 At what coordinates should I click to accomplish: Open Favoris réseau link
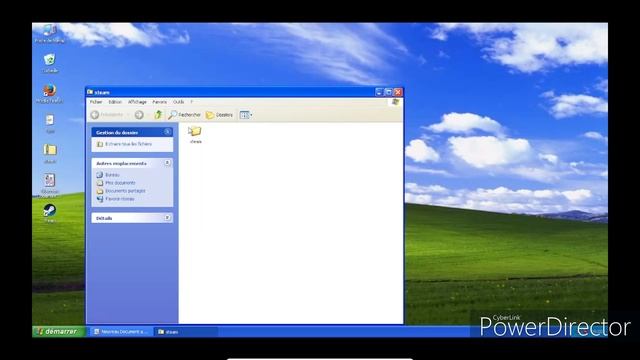pyautogui.click(x=116, y=199)
